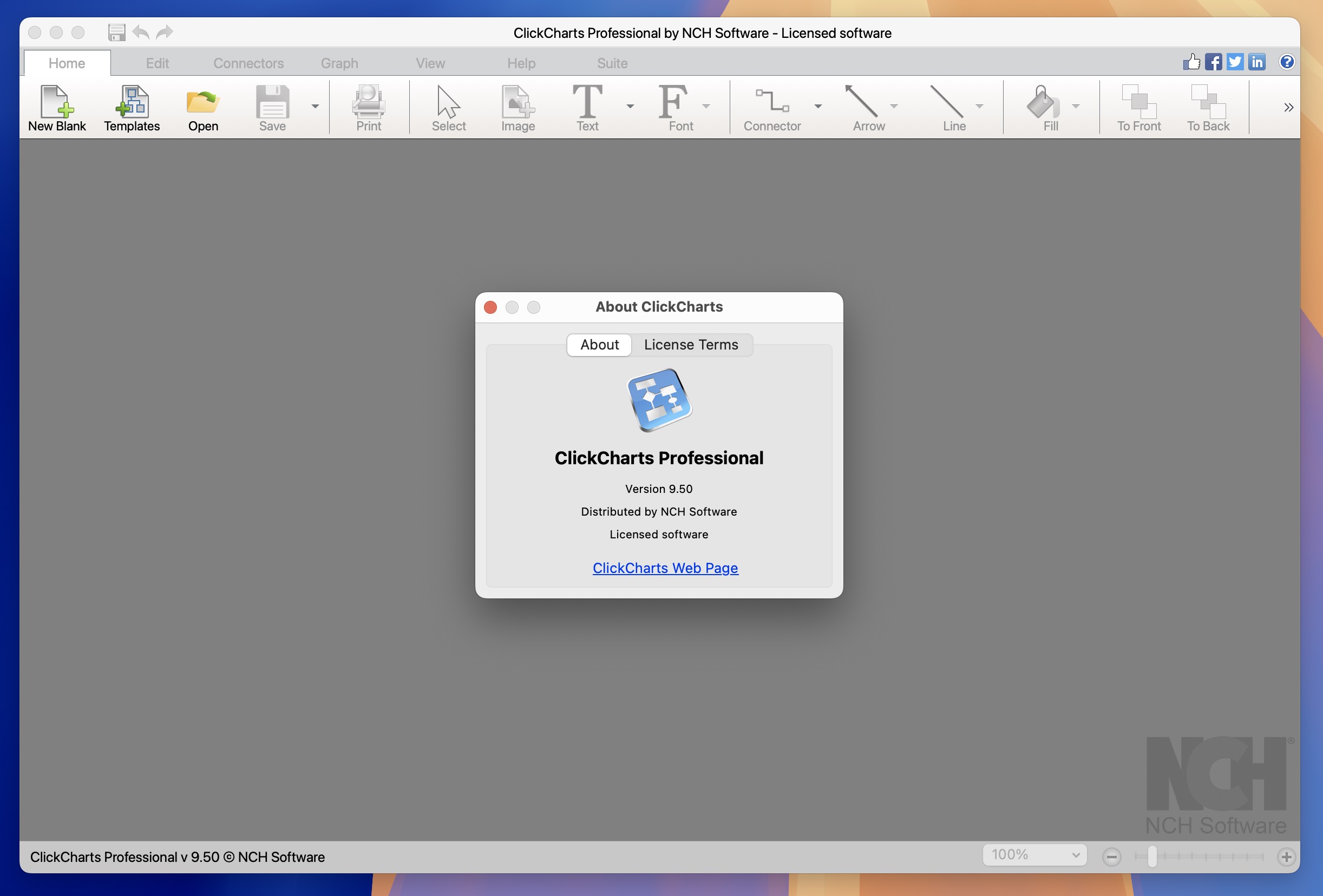Open the Help ribbon tab
Image resolution: width=1323 pixels, height=896 pixels.
click(521, 63)
